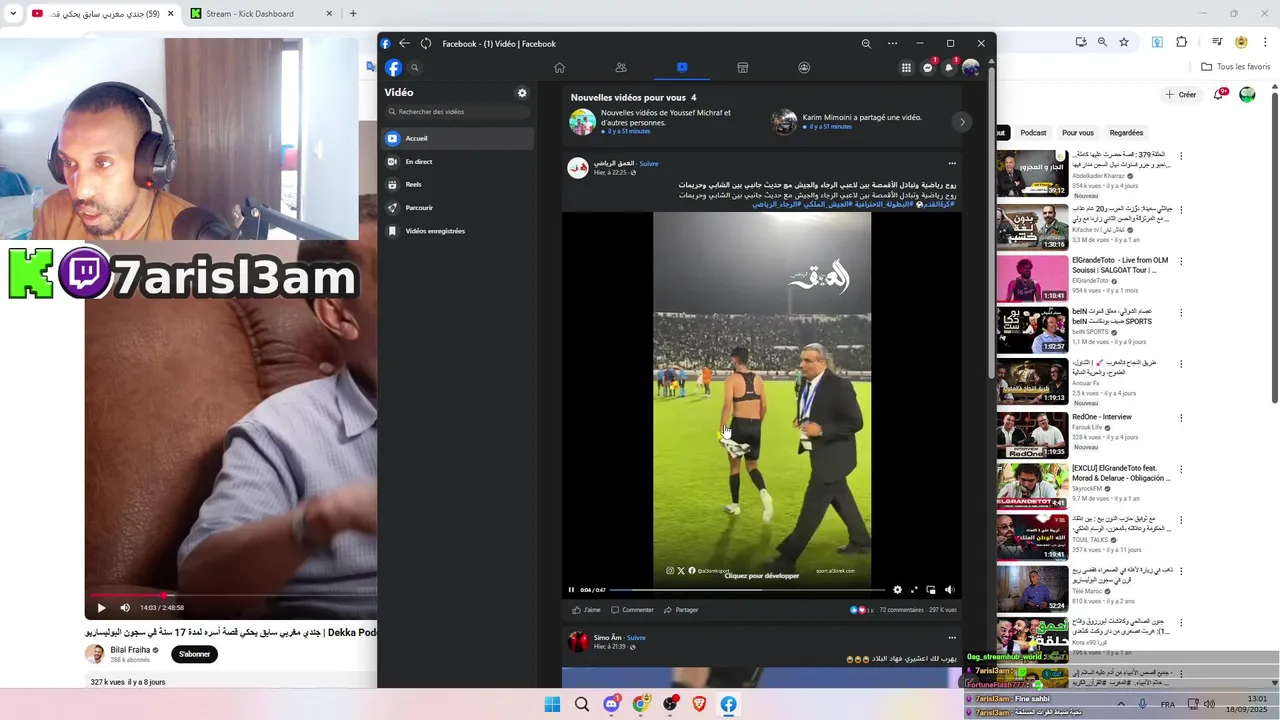Image resolution: width=1280 pixels, height=720 pixels.
Task: Open Video settings gear in sidebar
Action: click(x=522, y=93)
